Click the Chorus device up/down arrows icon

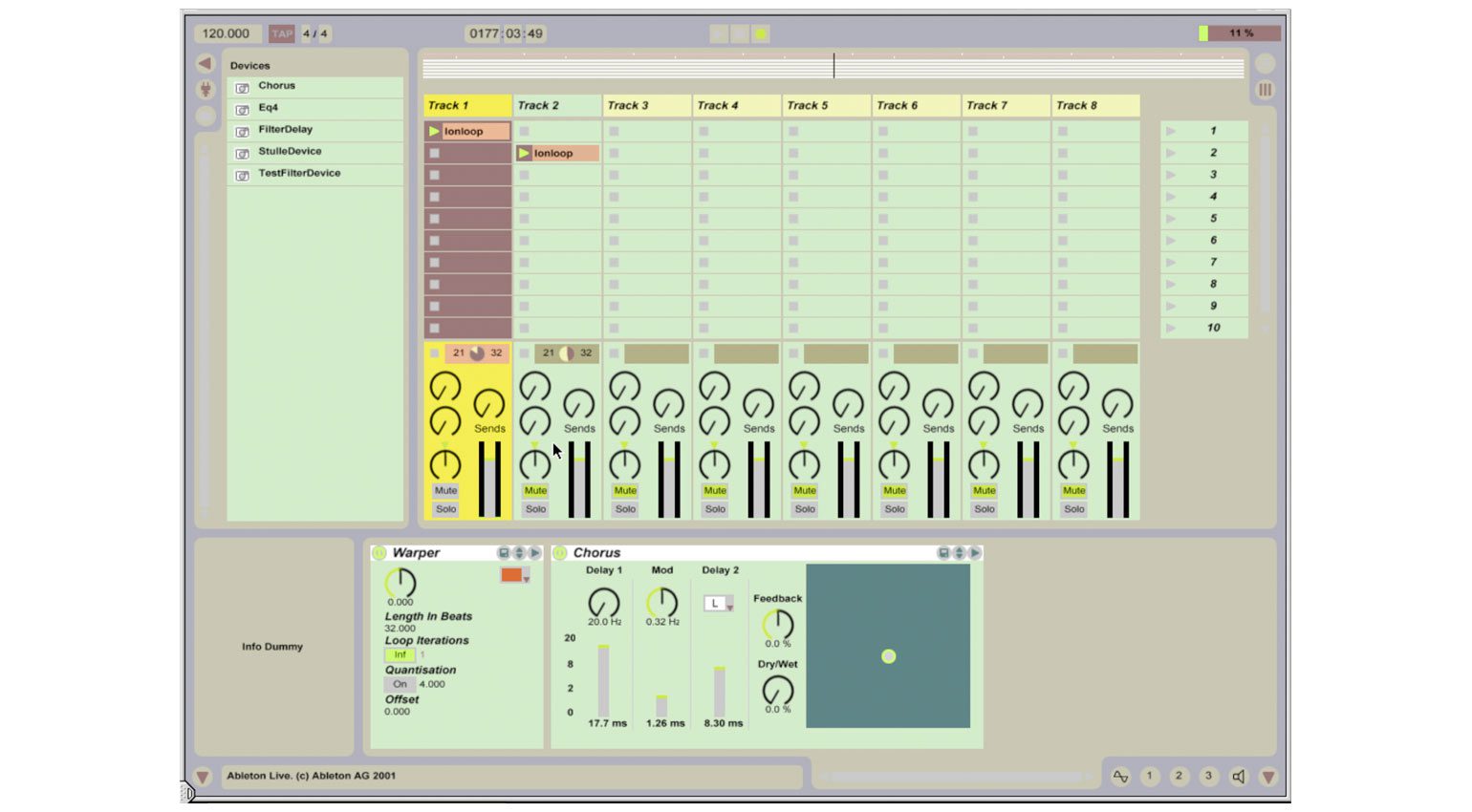click(x=959, y=553)
